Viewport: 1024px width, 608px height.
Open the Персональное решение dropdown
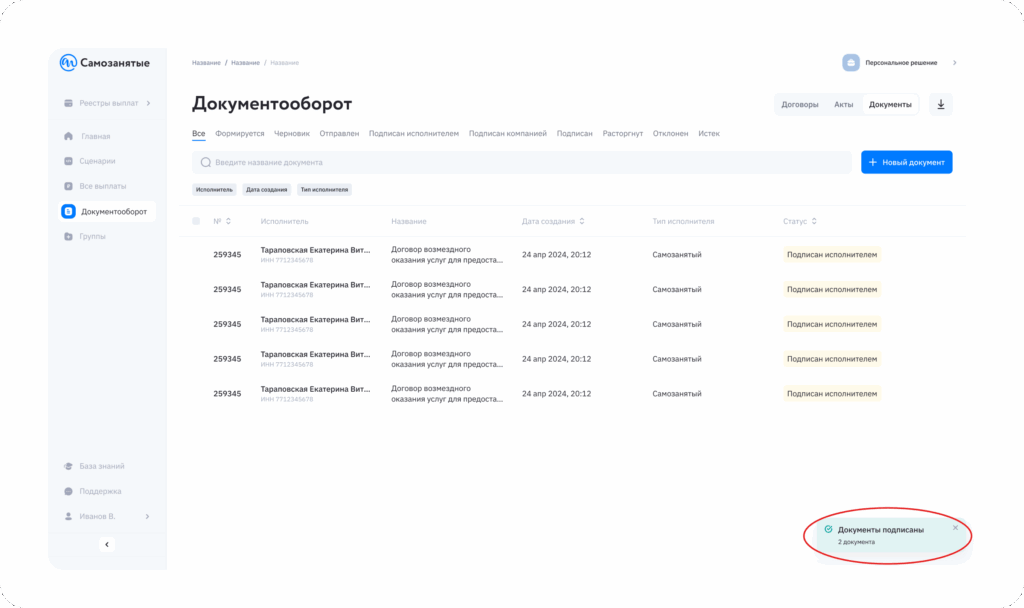click(954, 63)
